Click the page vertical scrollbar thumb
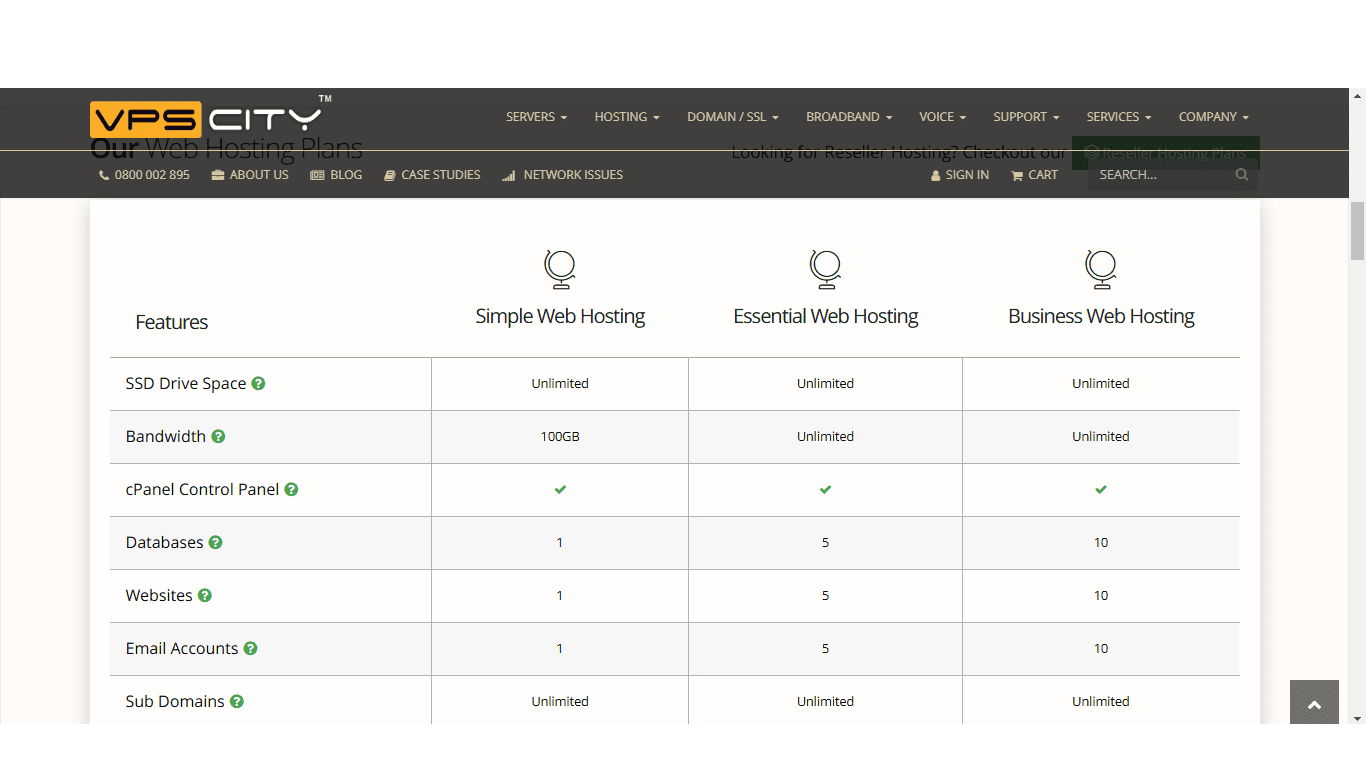Image resolution: width=1366 pixels, height=768 pixels. coord(1357,230)
